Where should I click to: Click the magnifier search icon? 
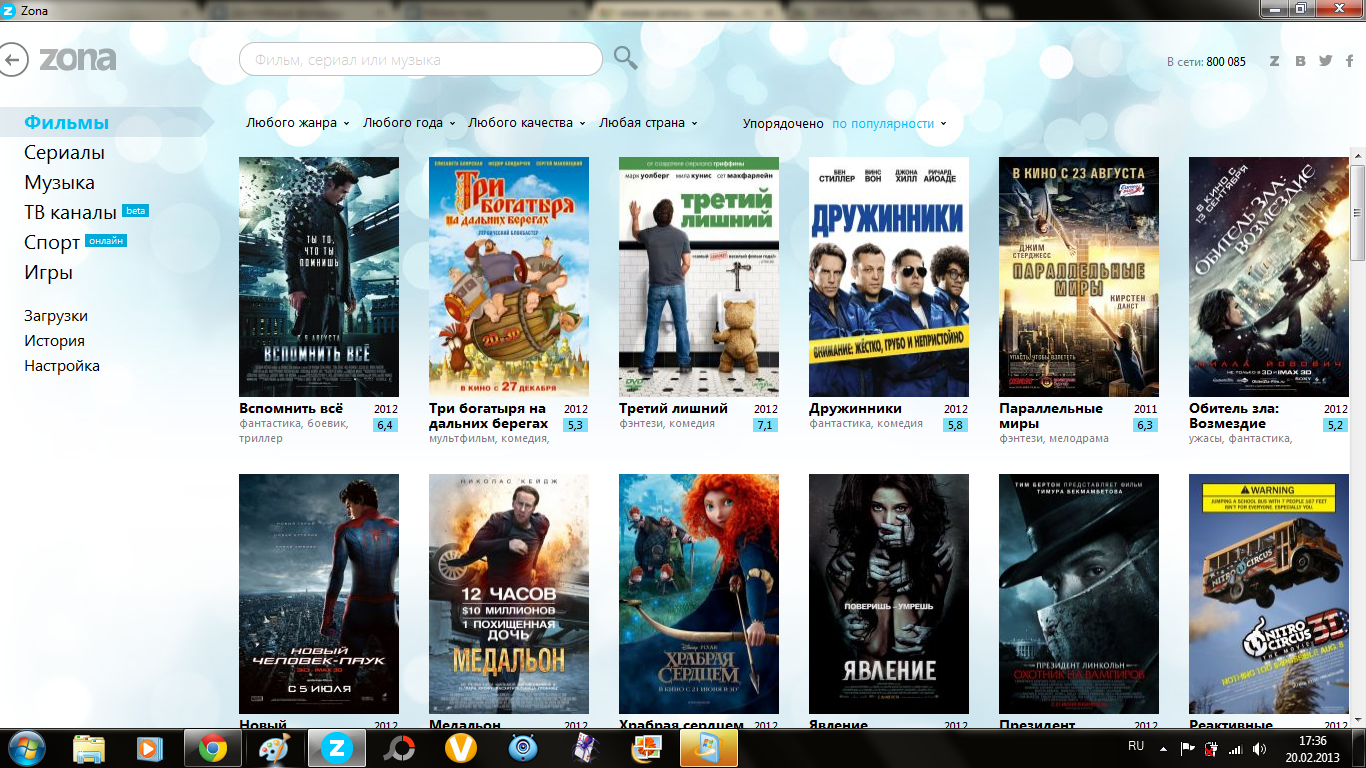pyautogui.click(x=626, y=58)
